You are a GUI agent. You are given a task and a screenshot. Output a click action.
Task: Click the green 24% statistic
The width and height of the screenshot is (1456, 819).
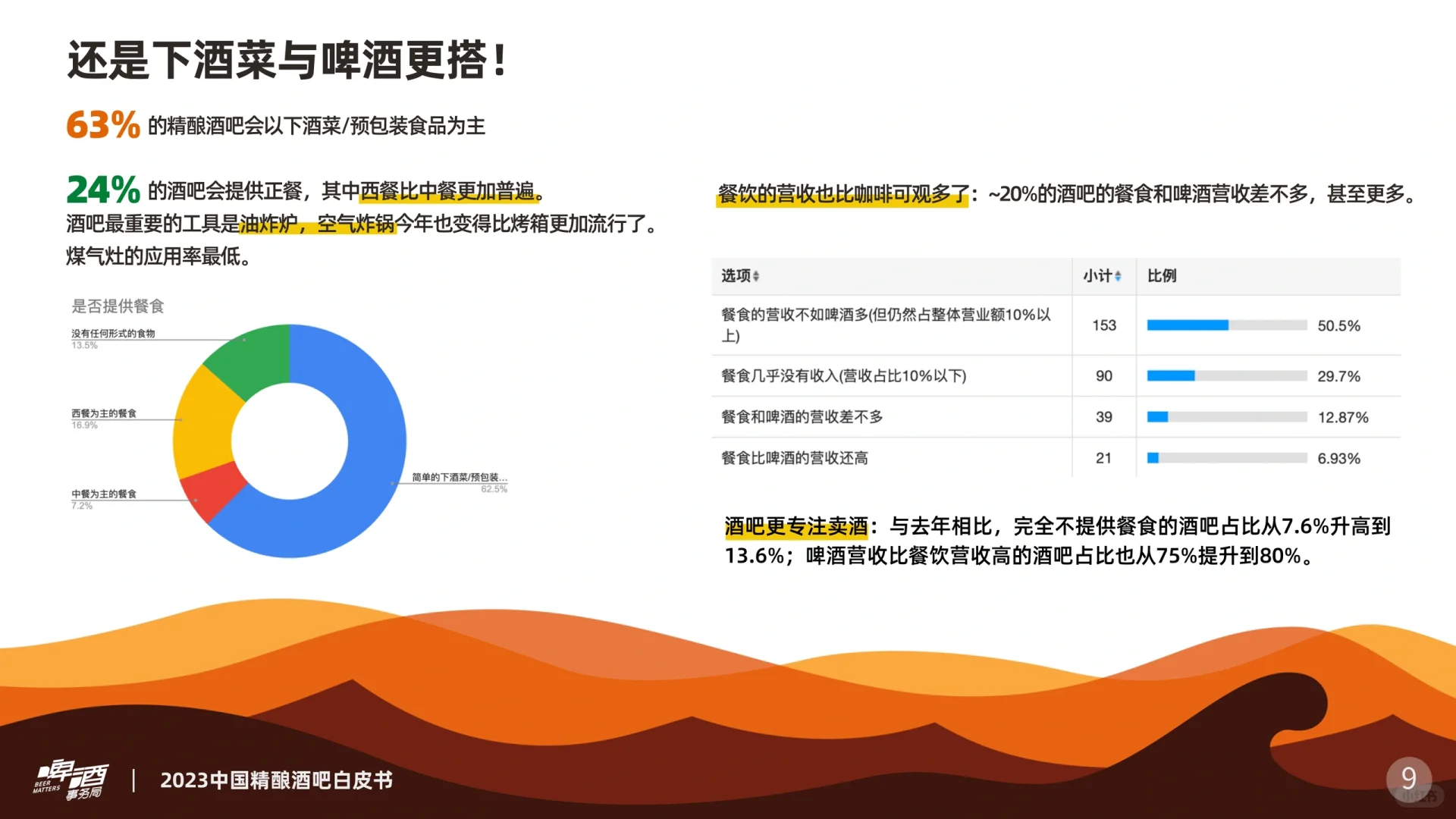(103, 190)
